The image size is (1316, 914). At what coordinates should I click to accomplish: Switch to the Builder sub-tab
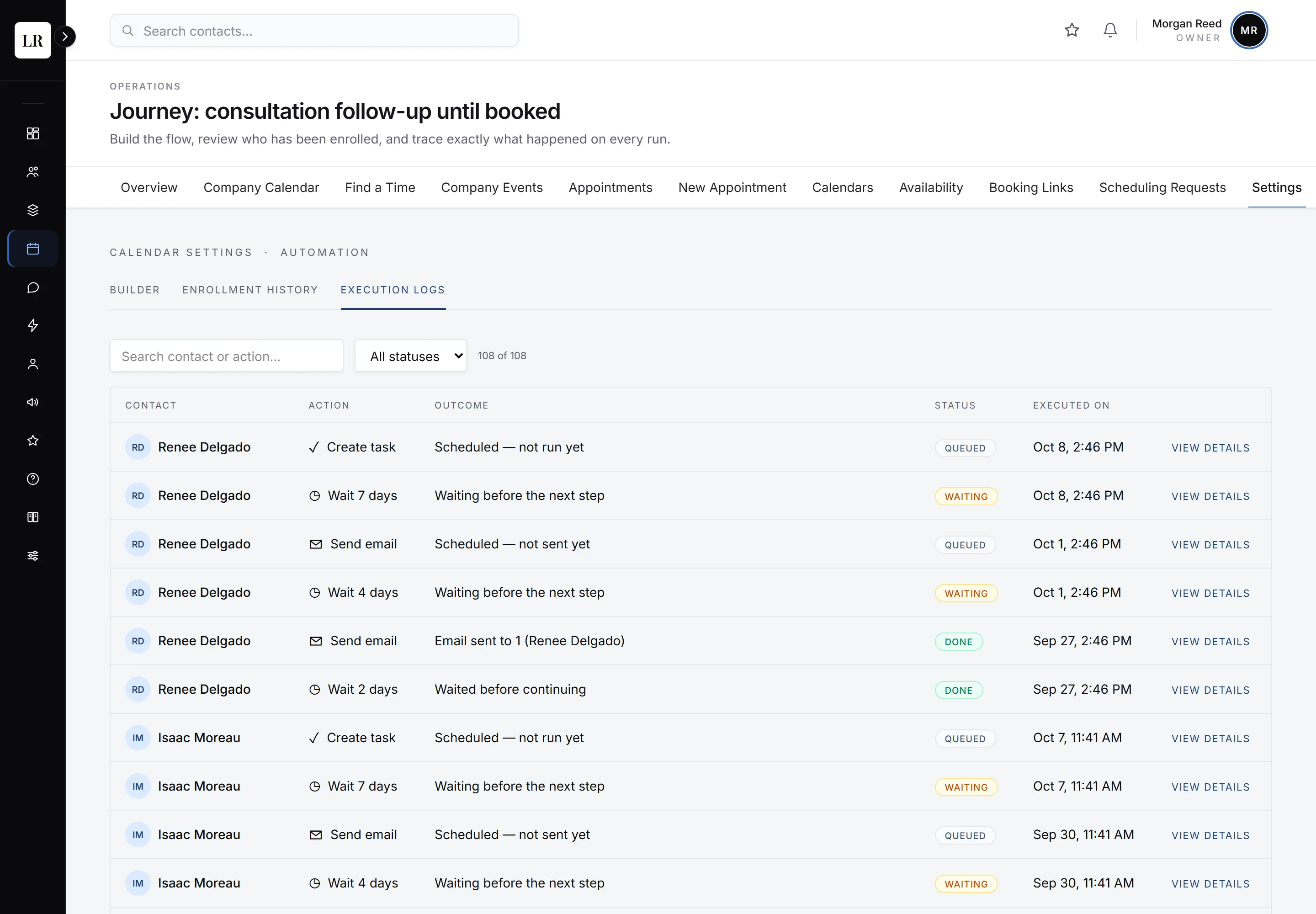click(135, 290)
